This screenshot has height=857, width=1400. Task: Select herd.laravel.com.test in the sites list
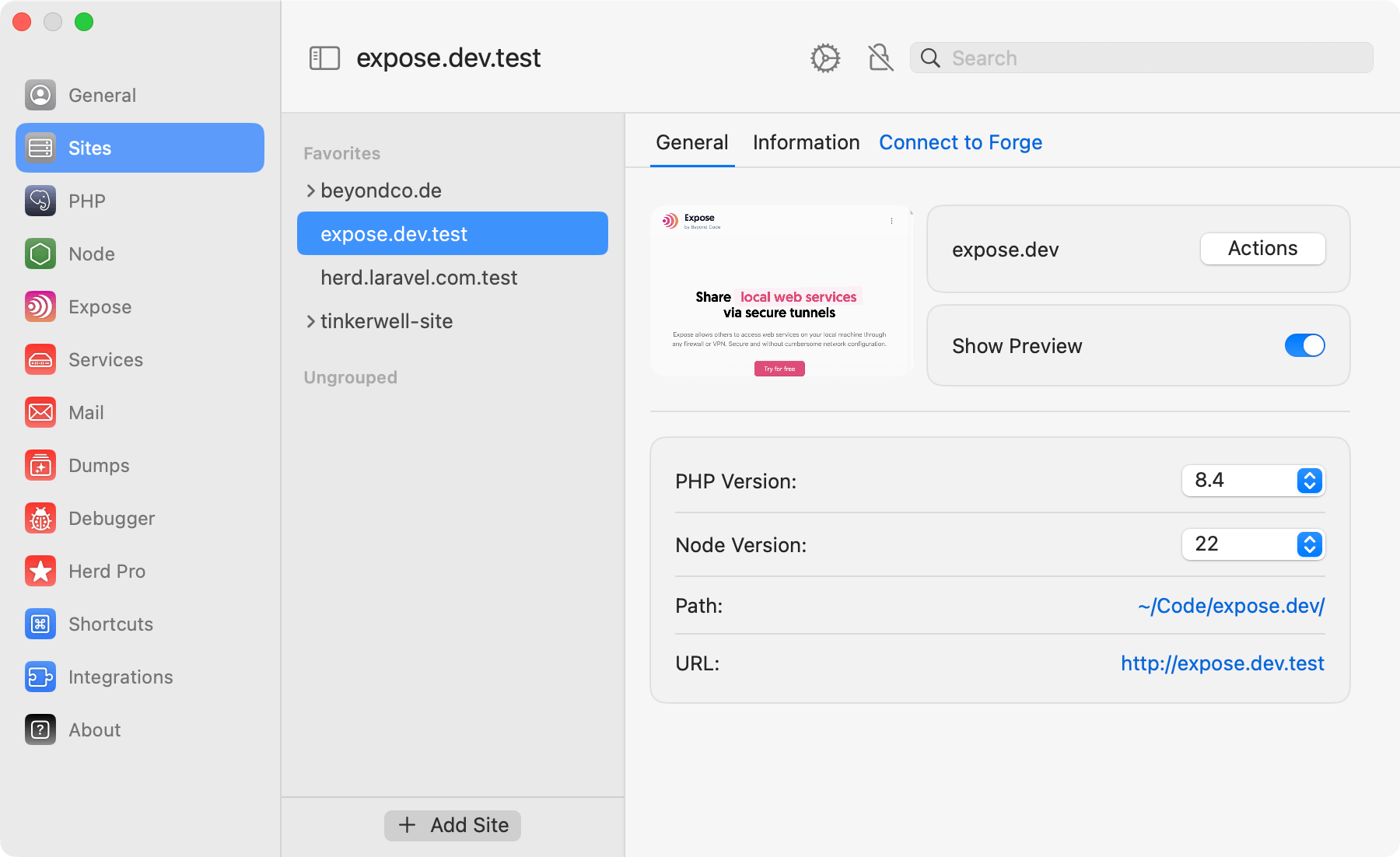click(453, 278)
